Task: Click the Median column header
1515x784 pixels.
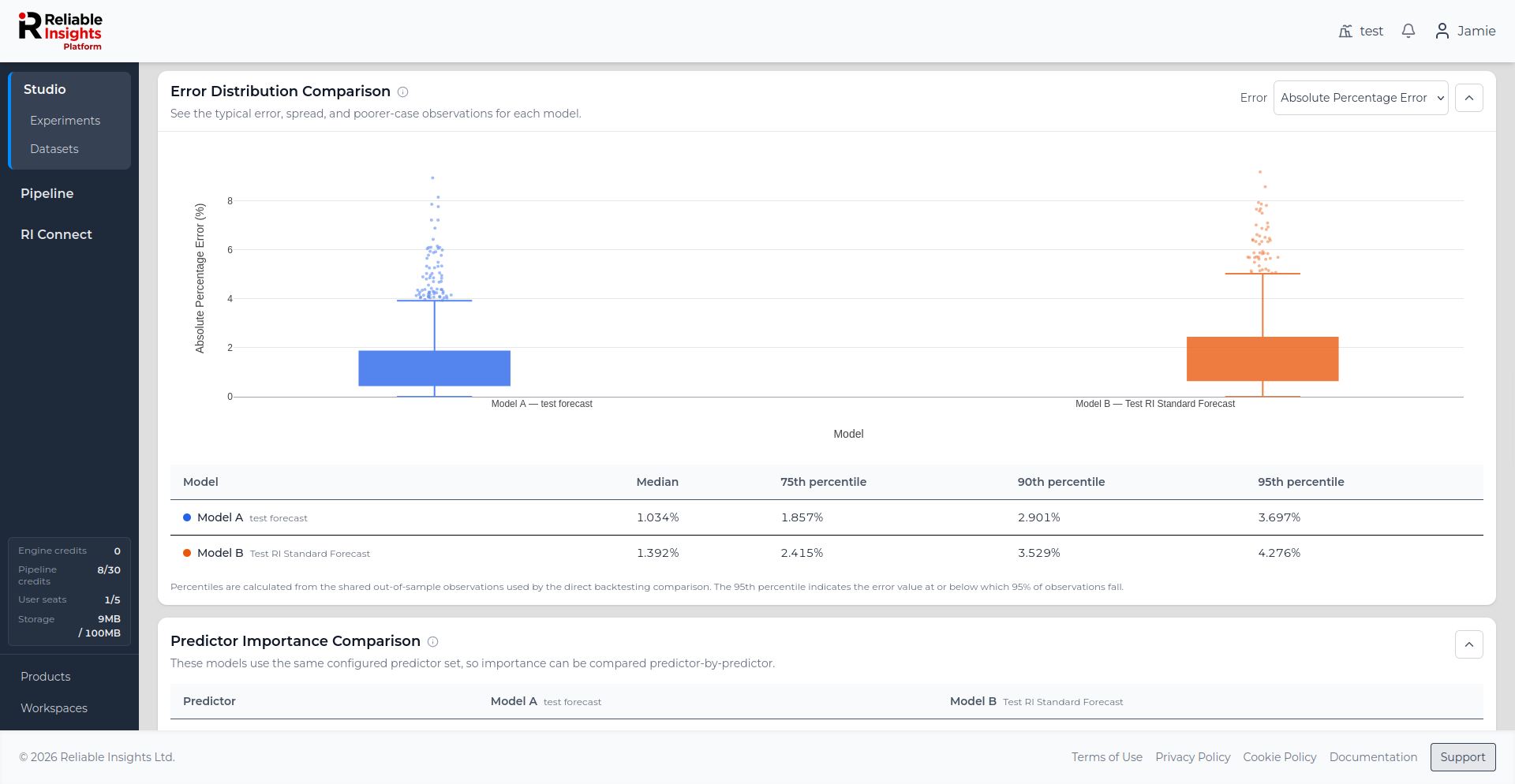Action: click(x=657, y=482)
